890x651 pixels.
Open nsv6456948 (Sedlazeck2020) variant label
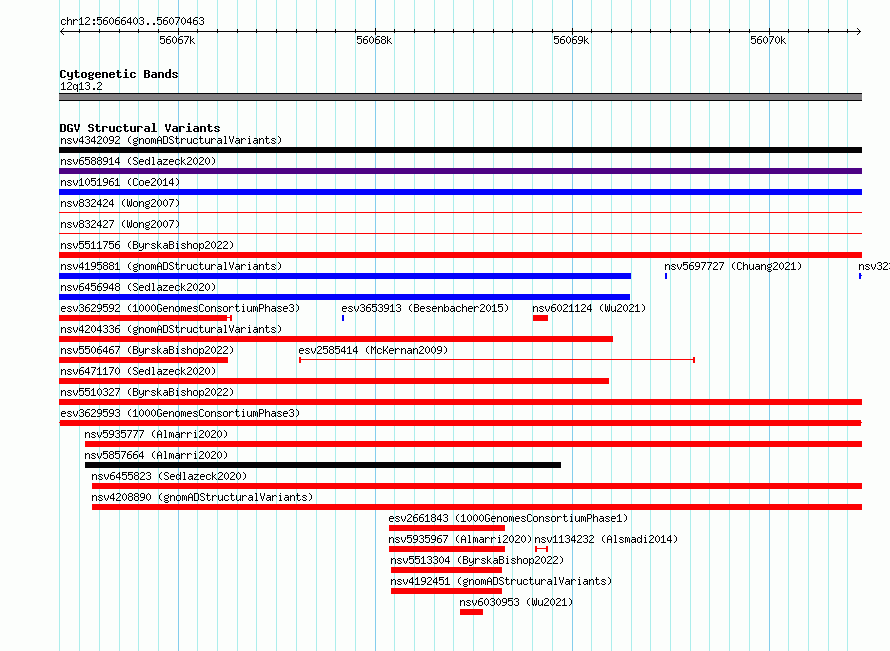[x=138, y=287]
